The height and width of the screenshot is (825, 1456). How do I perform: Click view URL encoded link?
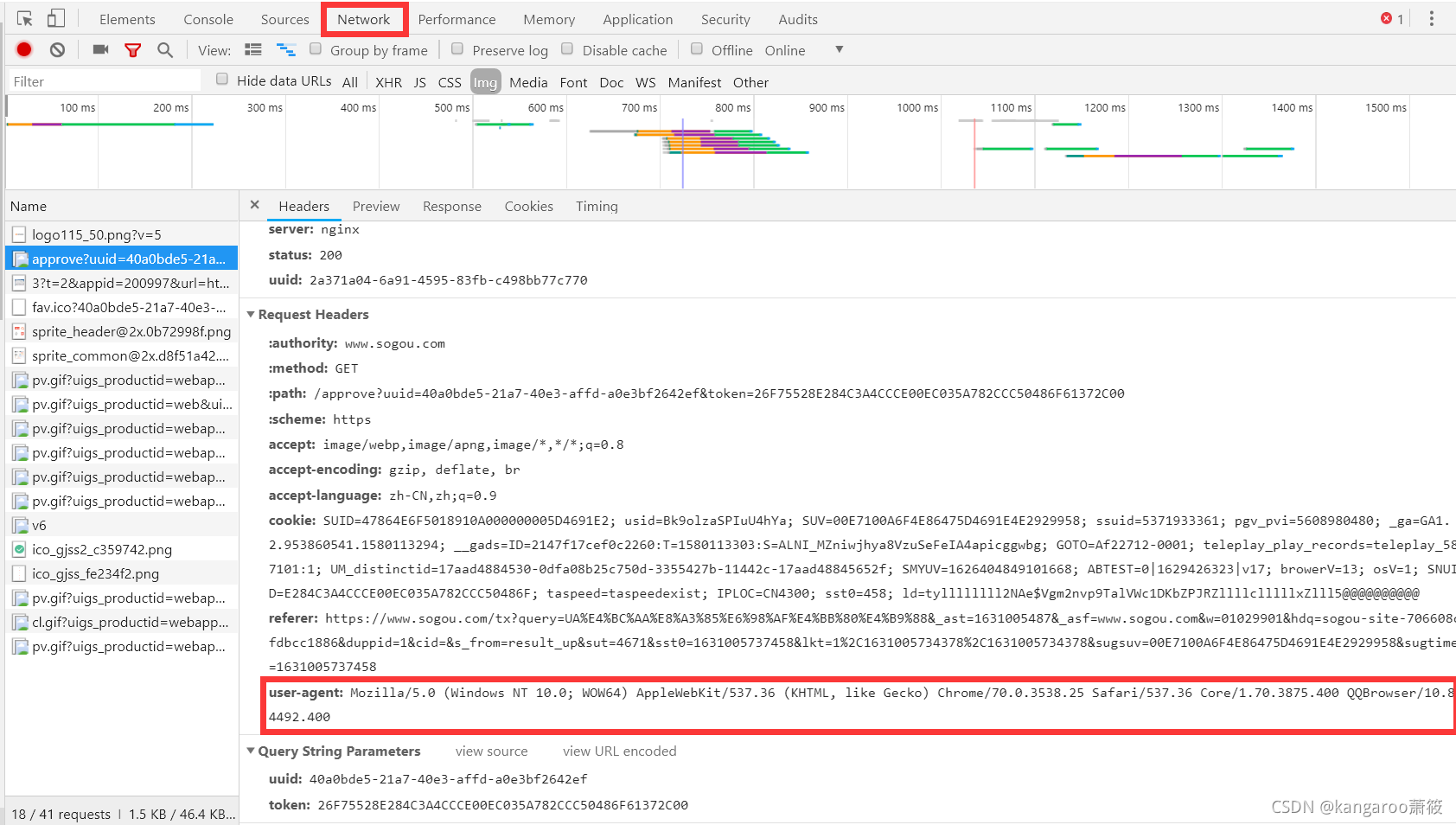(x=620, y=751)
